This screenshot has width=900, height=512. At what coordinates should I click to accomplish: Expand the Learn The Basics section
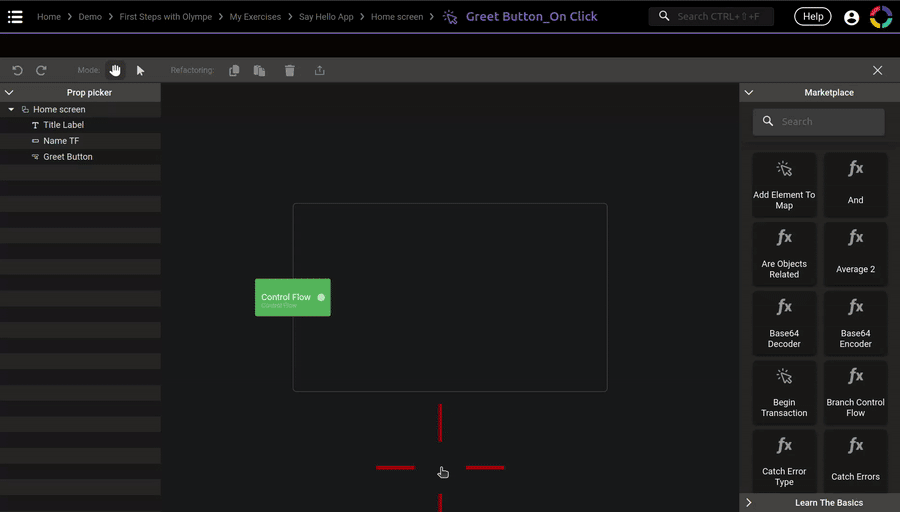pos(749,503)
